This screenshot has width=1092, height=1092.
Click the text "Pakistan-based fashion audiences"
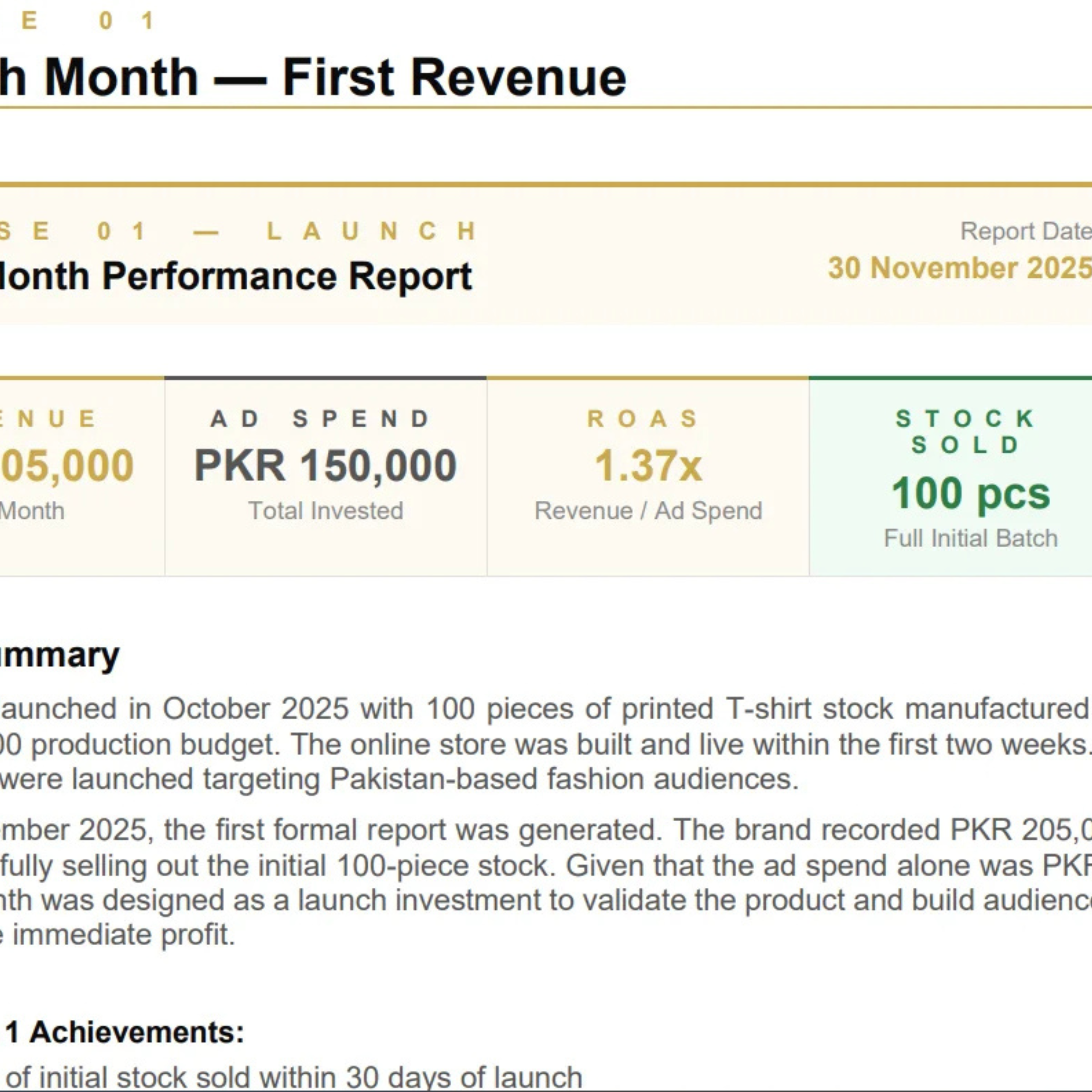click(x=563, y=779)
